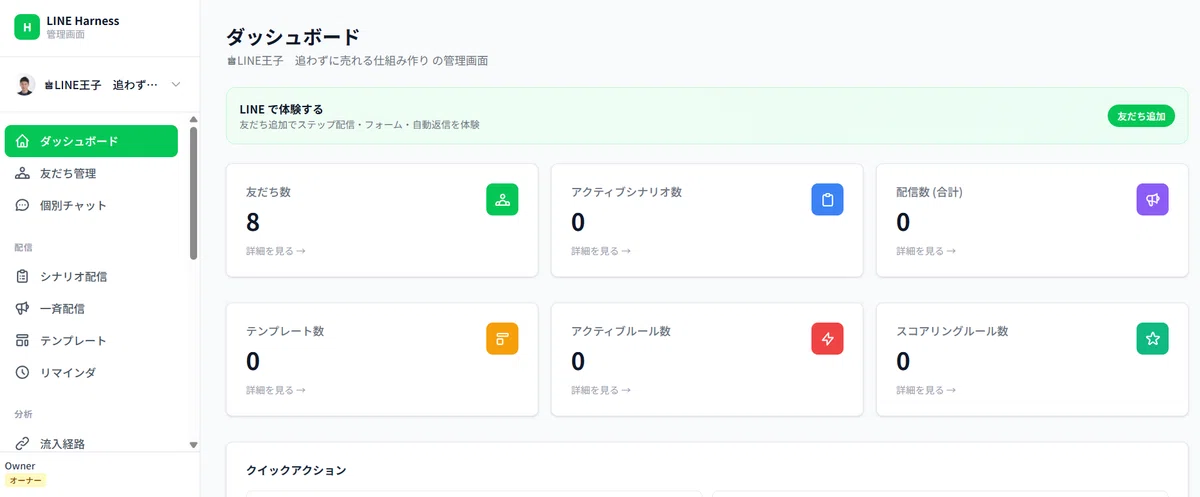1200x497 pixels.
Task: Open 詳細を見る link under 配信数 (合計)
Action: point(926,251)
